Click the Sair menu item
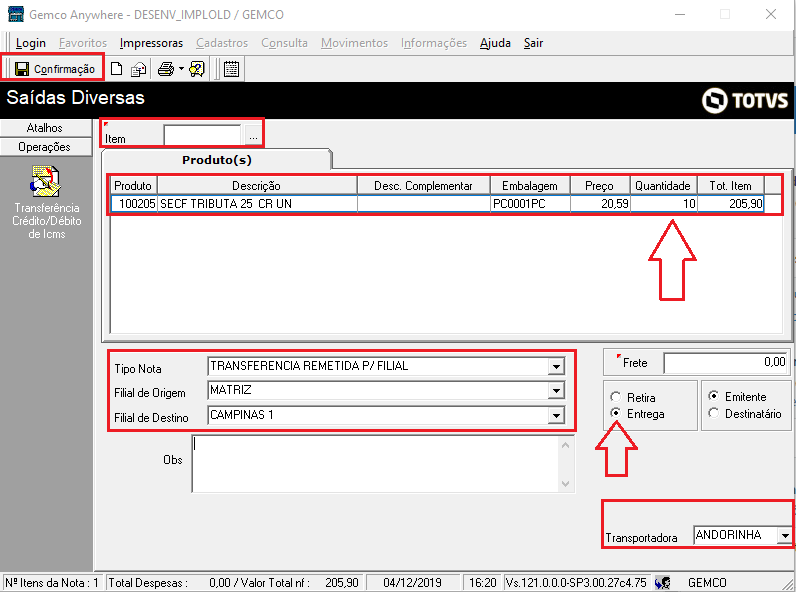The height and width of the screenshot is (592, 796). (x=533, y=43)
